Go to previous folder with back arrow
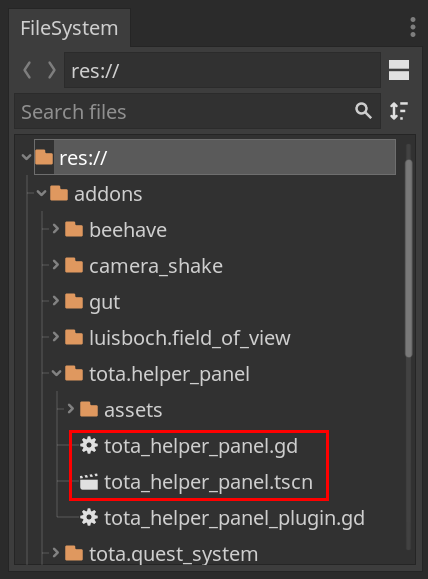This screenshot has height=579, width=428. (x=27, y=70)
